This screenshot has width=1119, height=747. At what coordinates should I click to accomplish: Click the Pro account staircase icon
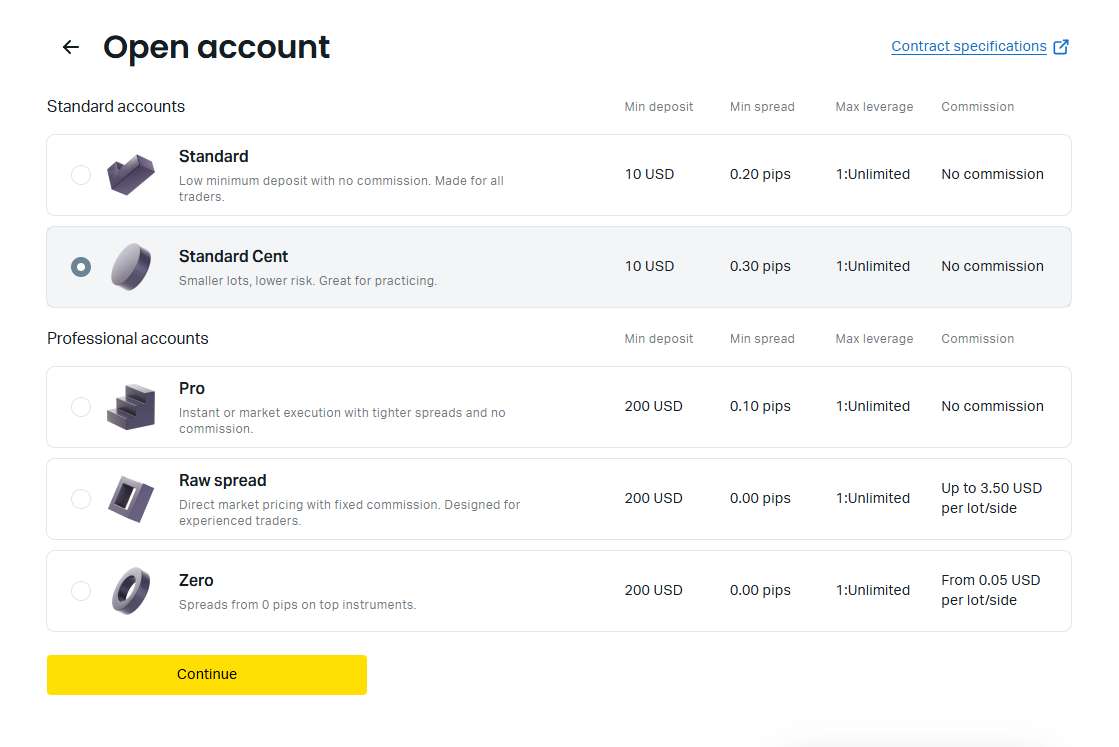pos(131,407)
